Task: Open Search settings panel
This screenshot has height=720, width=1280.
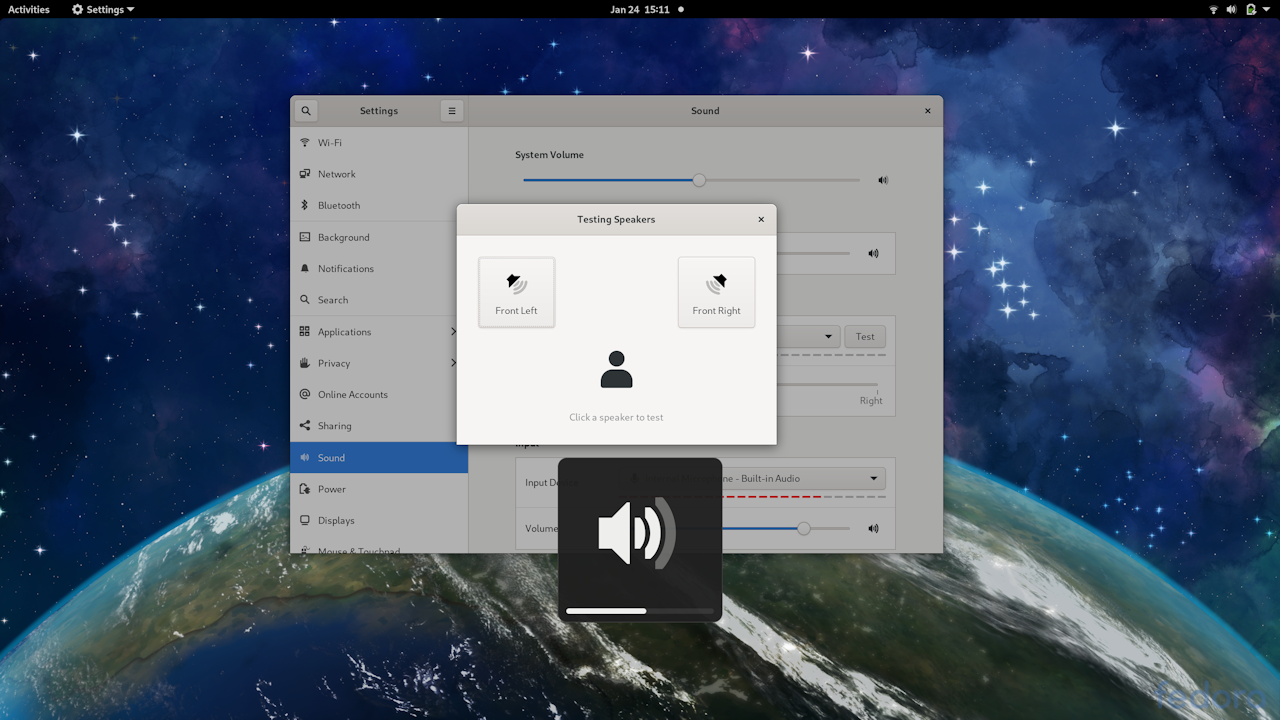Action: [x=379, y=300]
